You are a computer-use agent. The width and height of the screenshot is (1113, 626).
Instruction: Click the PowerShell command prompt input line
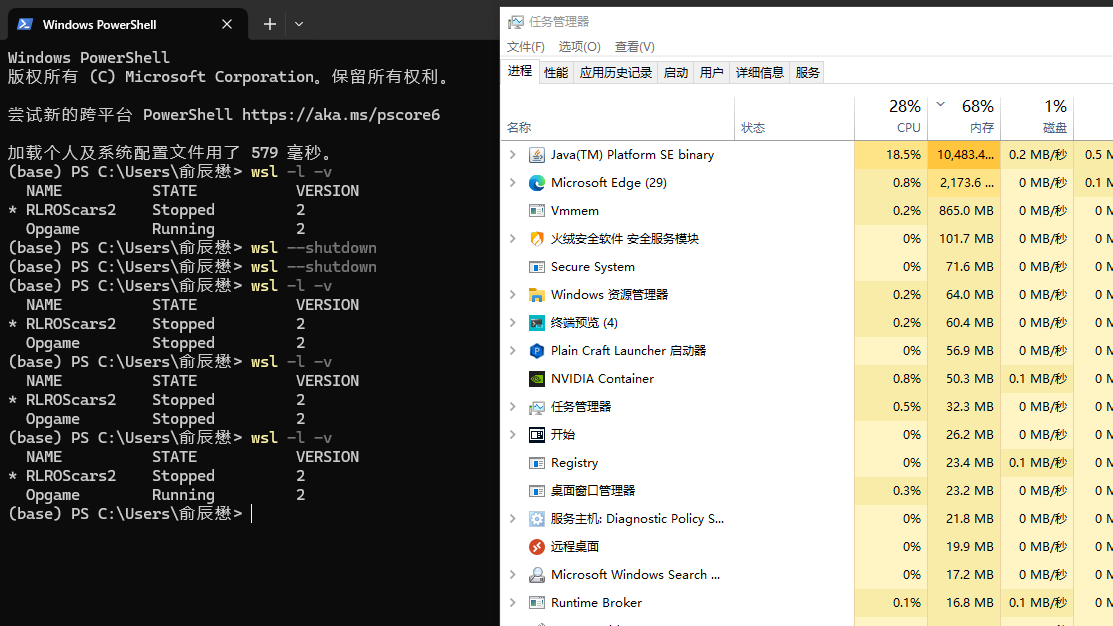253,514
